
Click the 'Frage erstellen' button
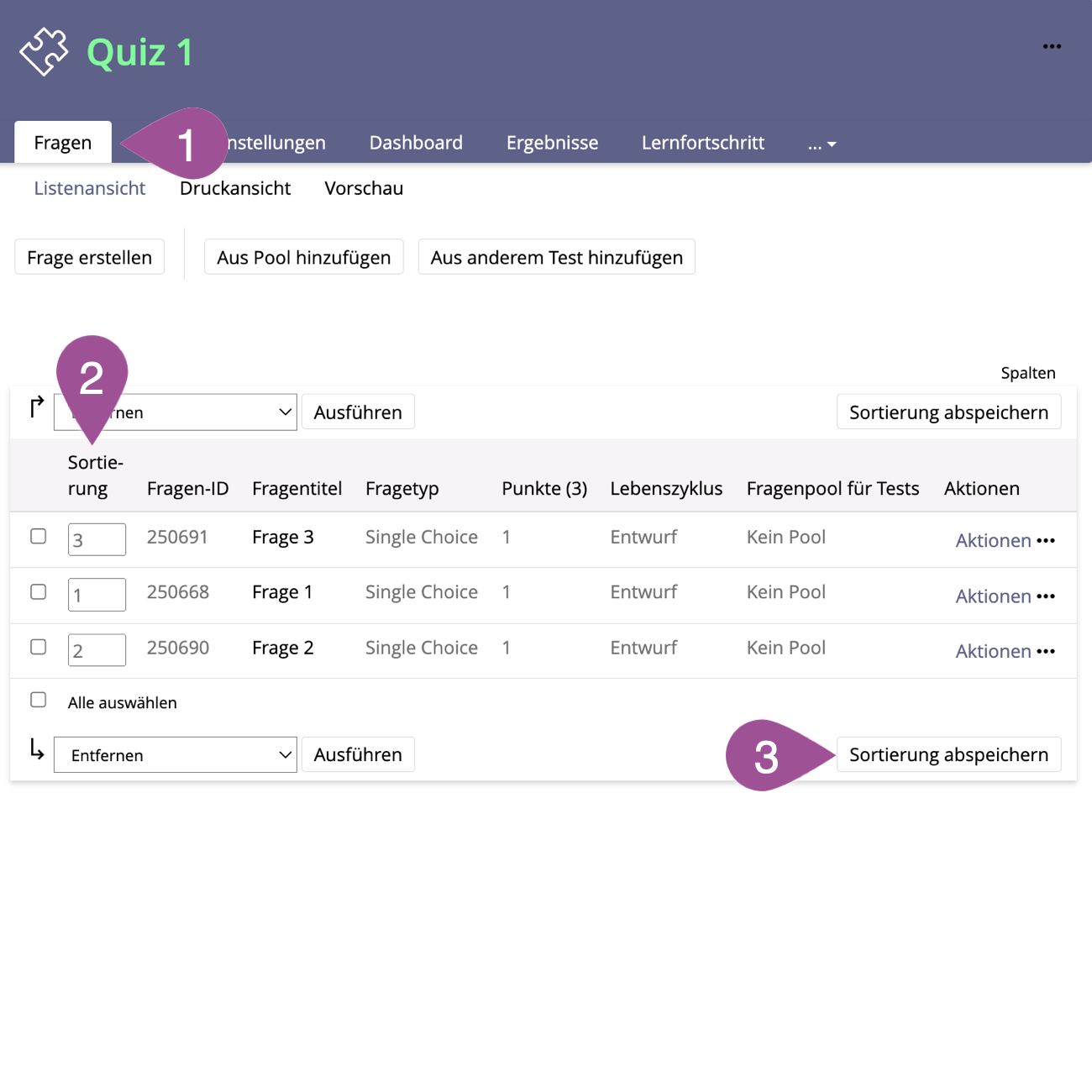point(89,257)
